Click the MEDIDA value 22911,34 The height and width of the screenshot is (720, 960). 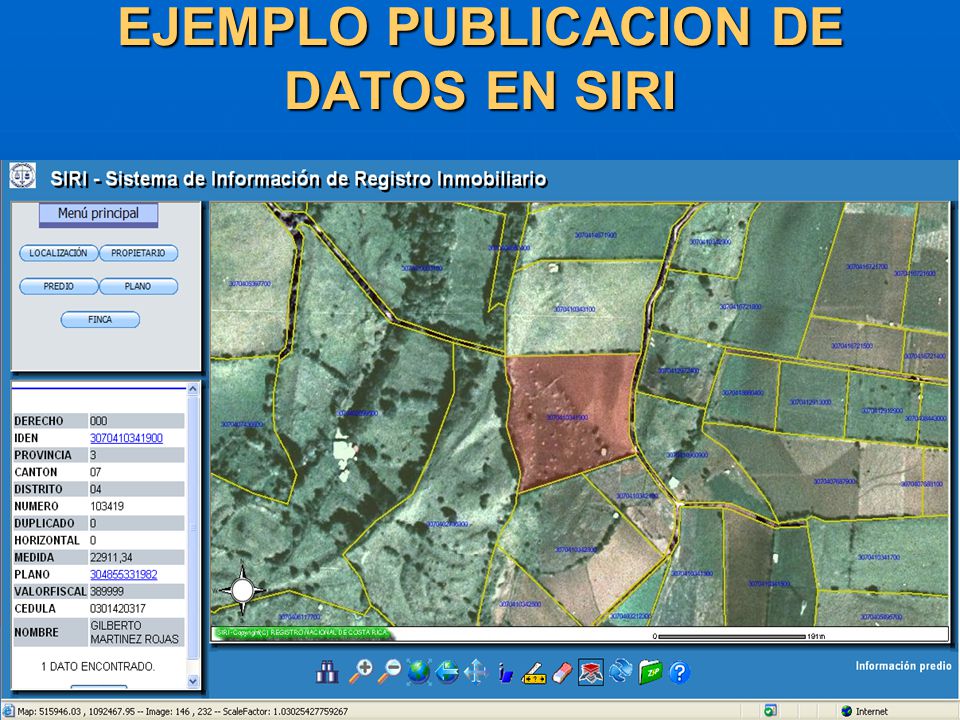[111, 557]
